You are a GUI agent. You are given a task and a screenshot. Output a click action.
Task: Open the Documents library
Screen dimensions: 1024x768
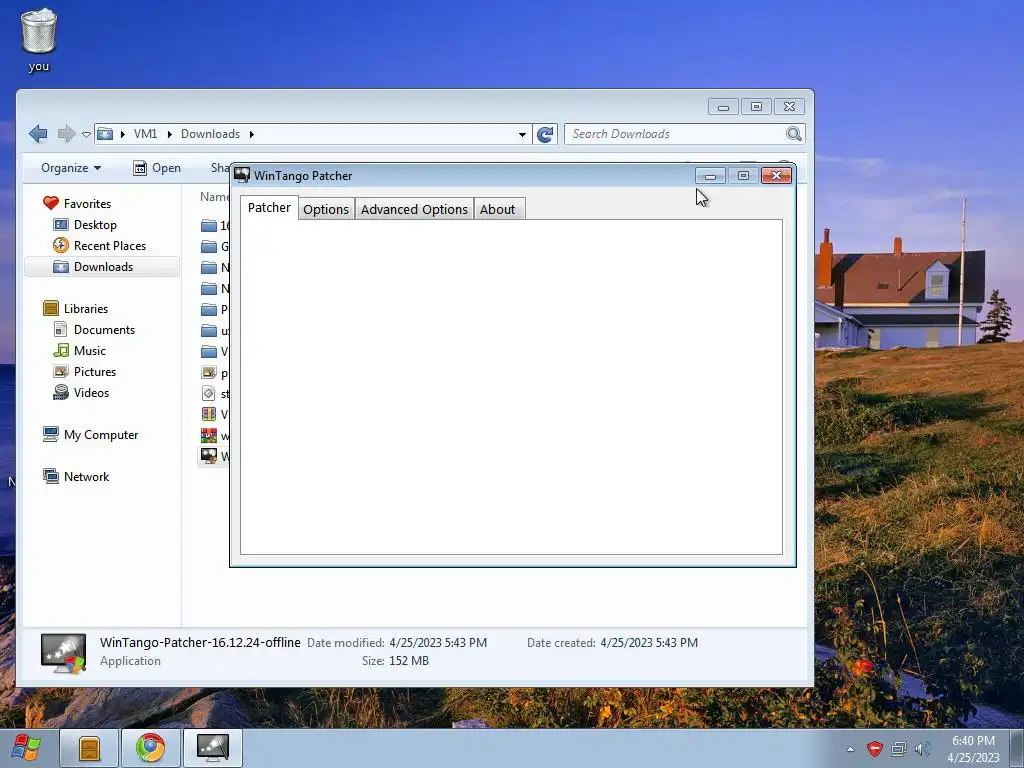pos(104,330)
